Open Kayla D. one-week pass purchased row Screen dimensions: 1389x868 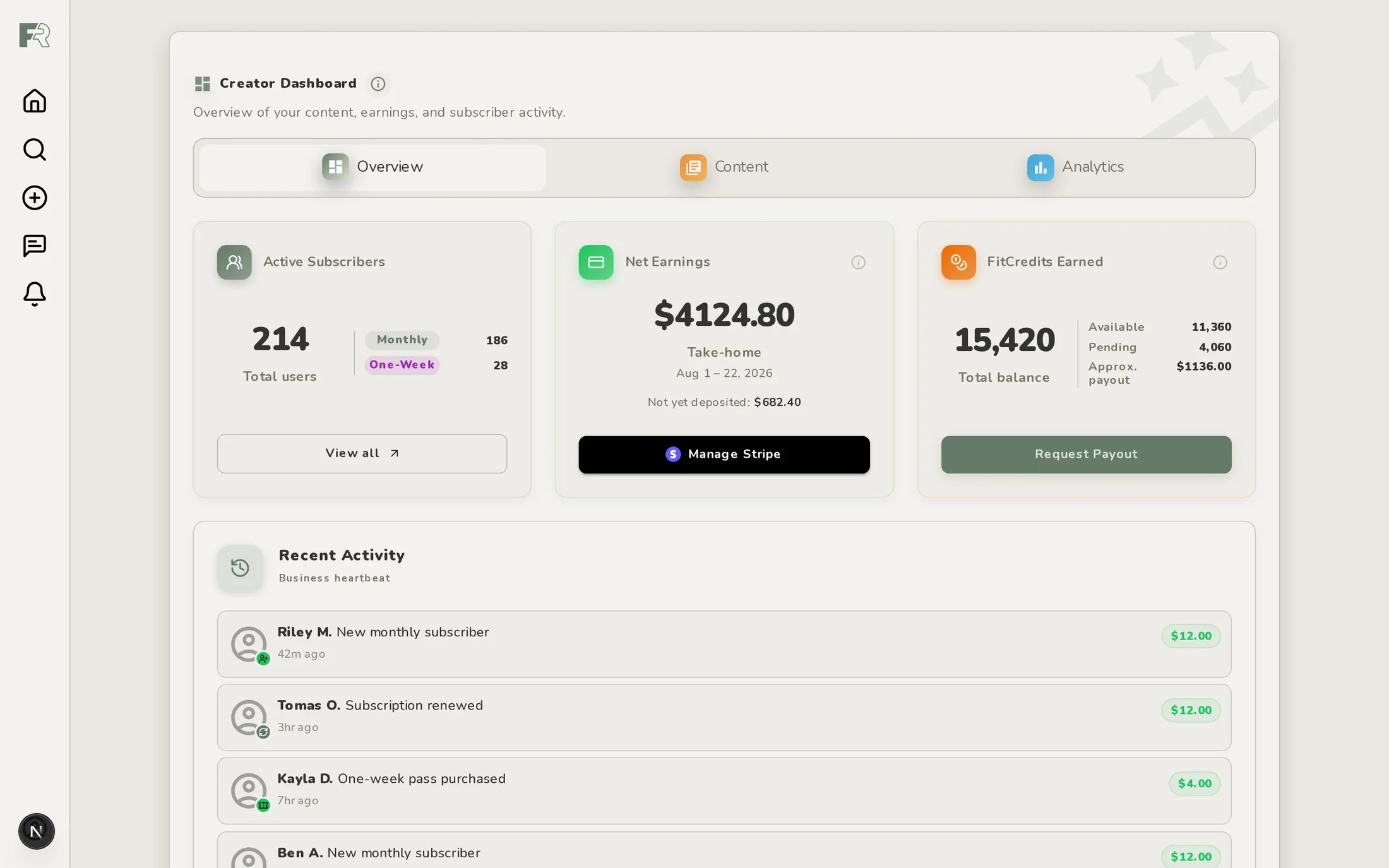pos(724,790)
